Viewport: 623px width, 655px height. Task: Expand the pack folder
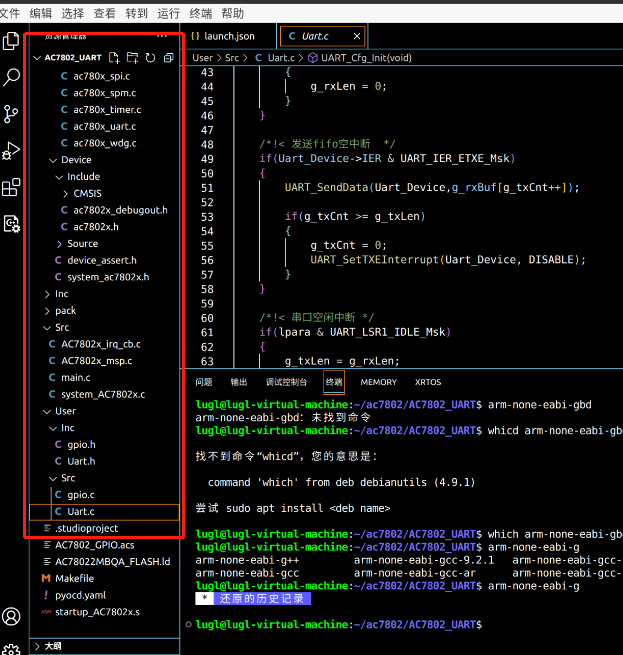[x=65, y=311]
